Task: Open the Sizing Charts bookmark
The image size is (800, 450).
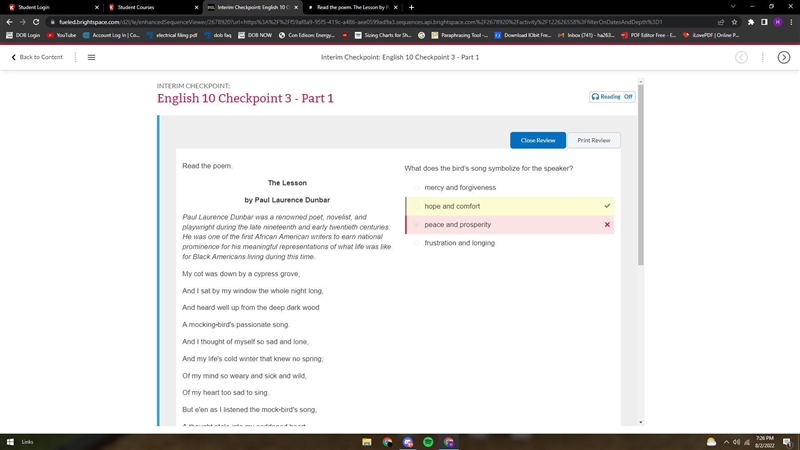Action: 383,35
